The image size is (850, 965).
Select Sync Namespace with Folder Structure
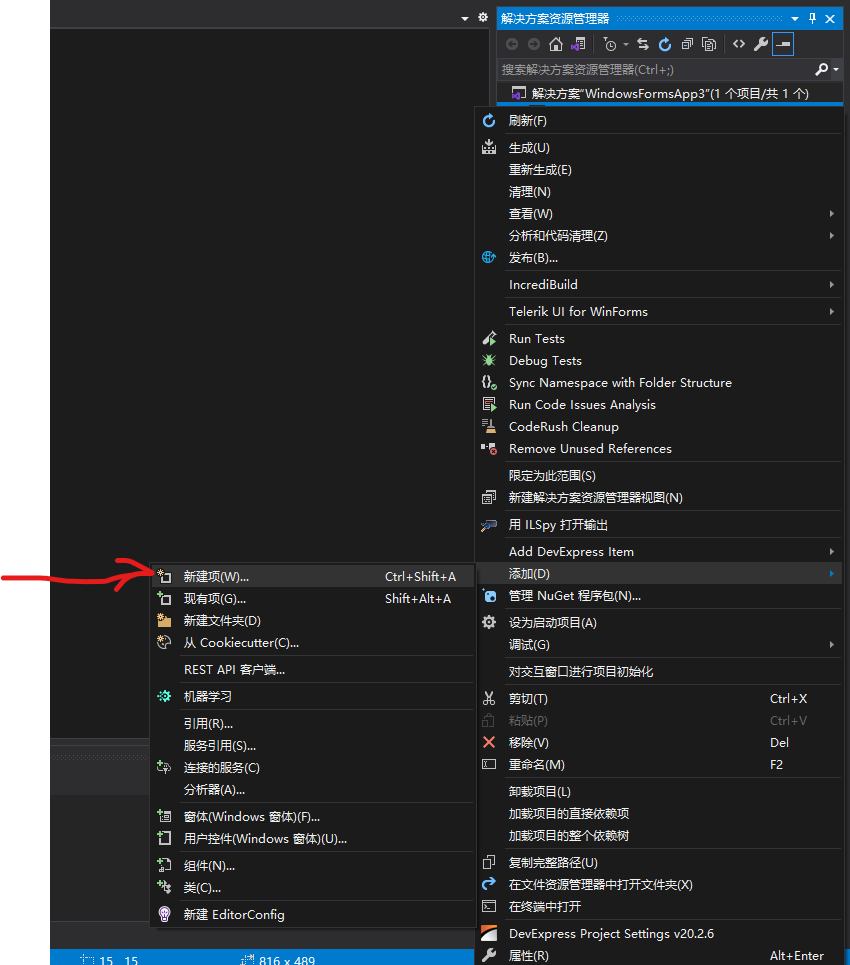click(659, 383)
